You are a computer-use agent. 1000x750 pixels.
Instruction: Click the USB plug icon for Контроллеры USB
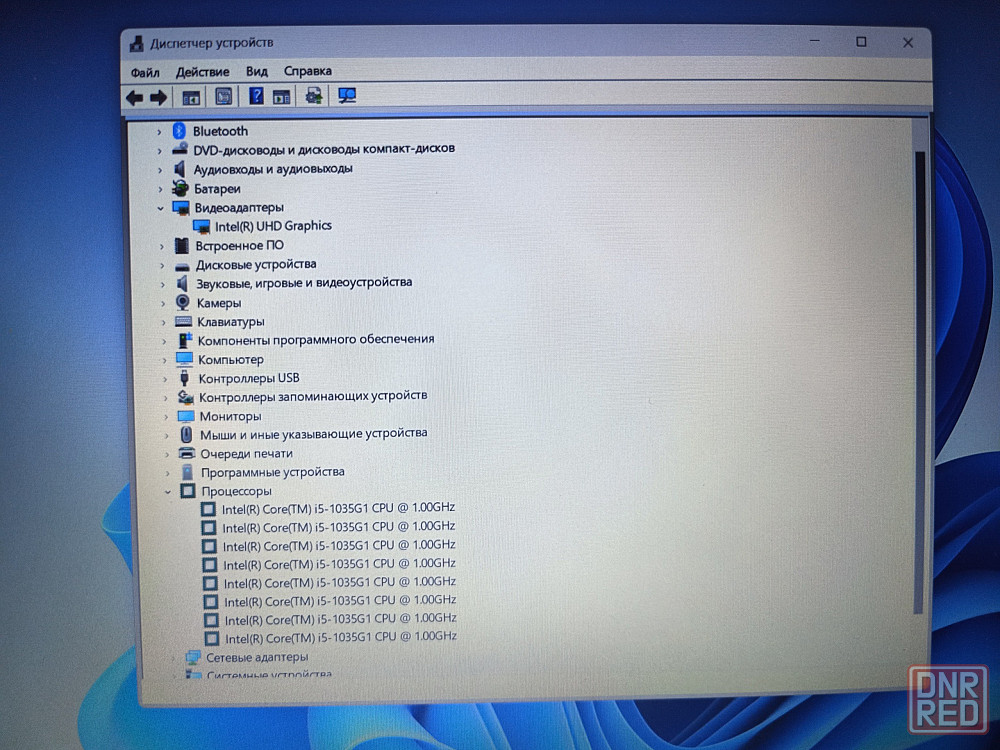(184, 378)
